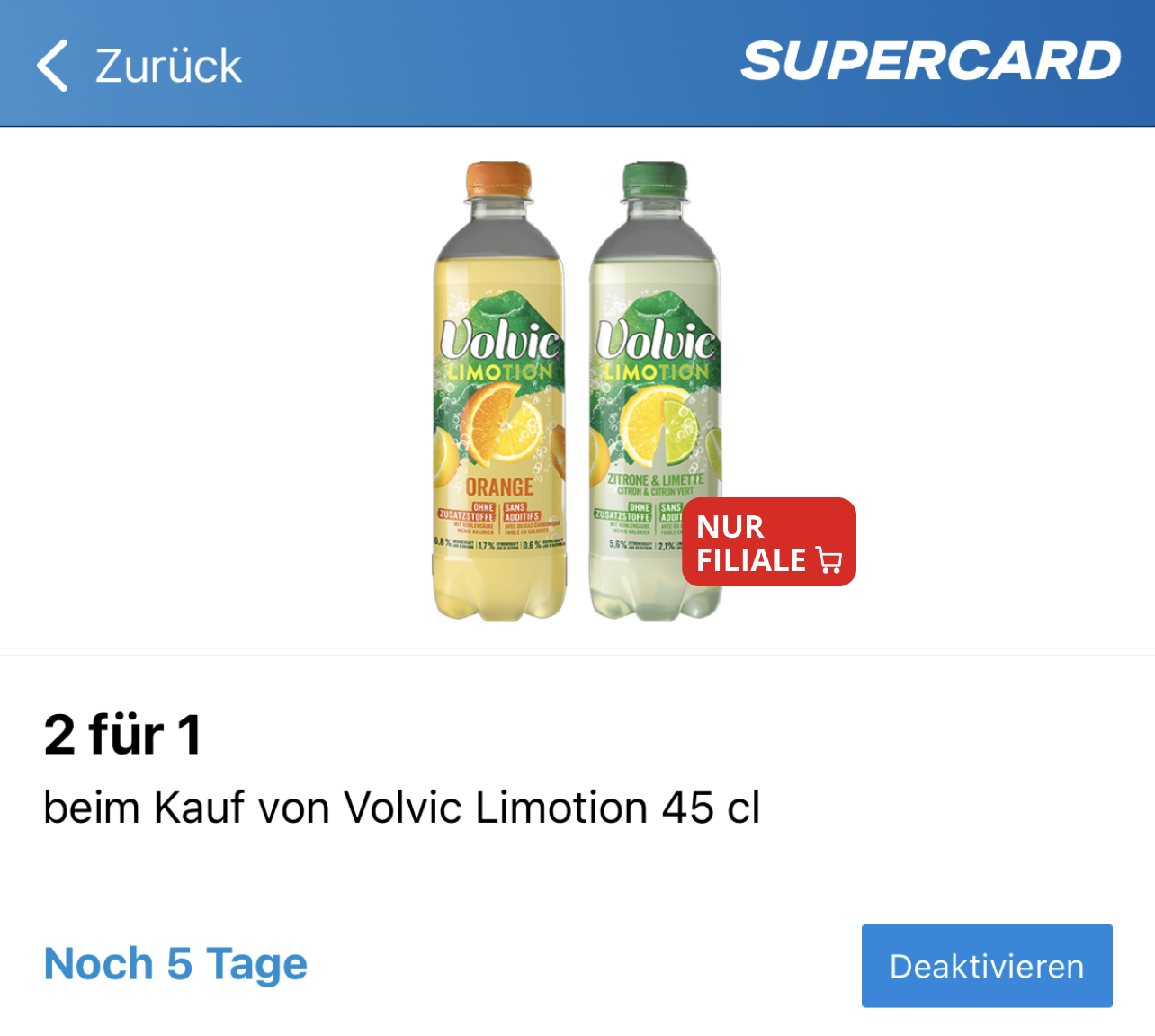
Task: Tap the orange cap of the left bottle
Action: click(x=499, y=178)
